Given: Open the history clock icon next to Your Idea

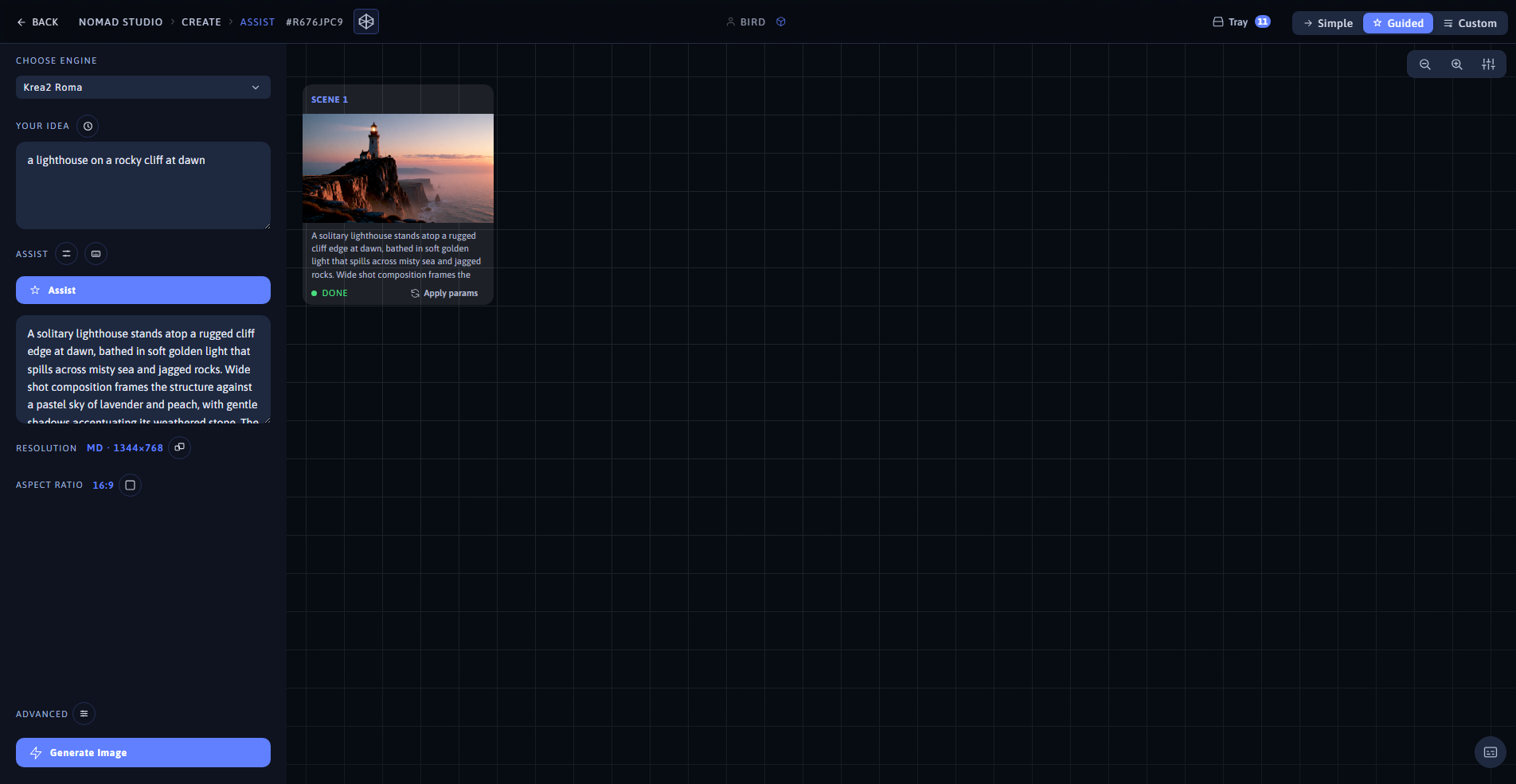Looking at the screenshot, I should (x=88, y=126).
